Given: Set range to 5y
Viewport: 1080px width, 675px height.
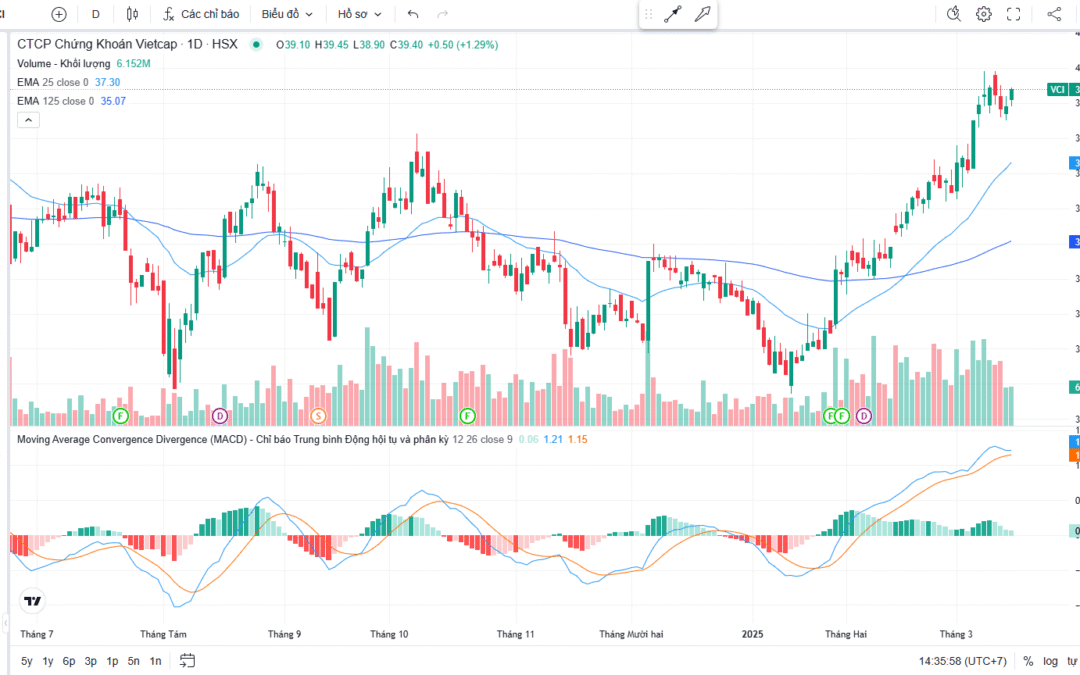Looking at the screenshot, I should [27, 661].
